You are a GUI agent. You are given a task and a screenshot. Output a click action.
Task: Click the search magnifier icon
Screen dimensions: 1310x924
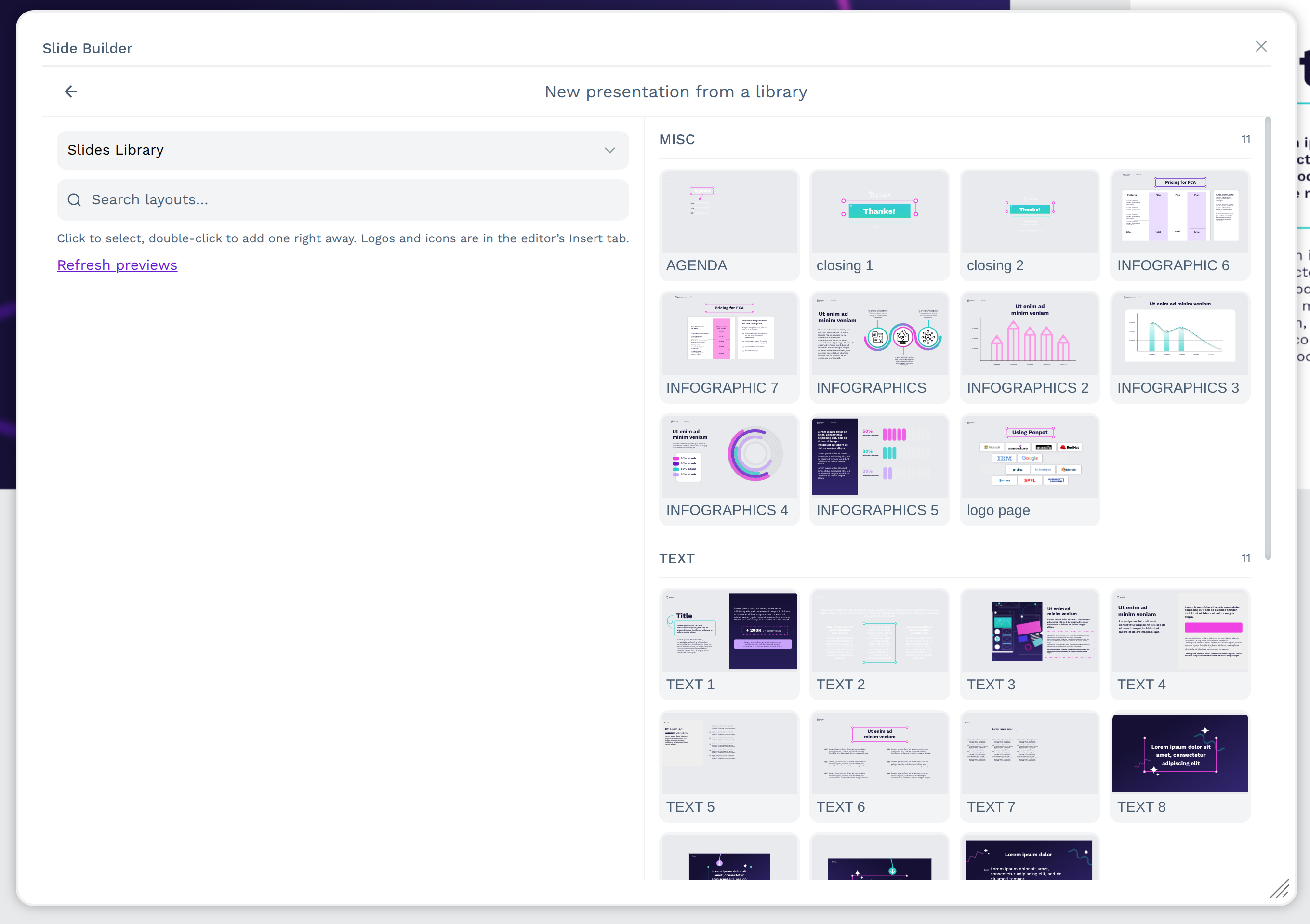pos(74,199)
